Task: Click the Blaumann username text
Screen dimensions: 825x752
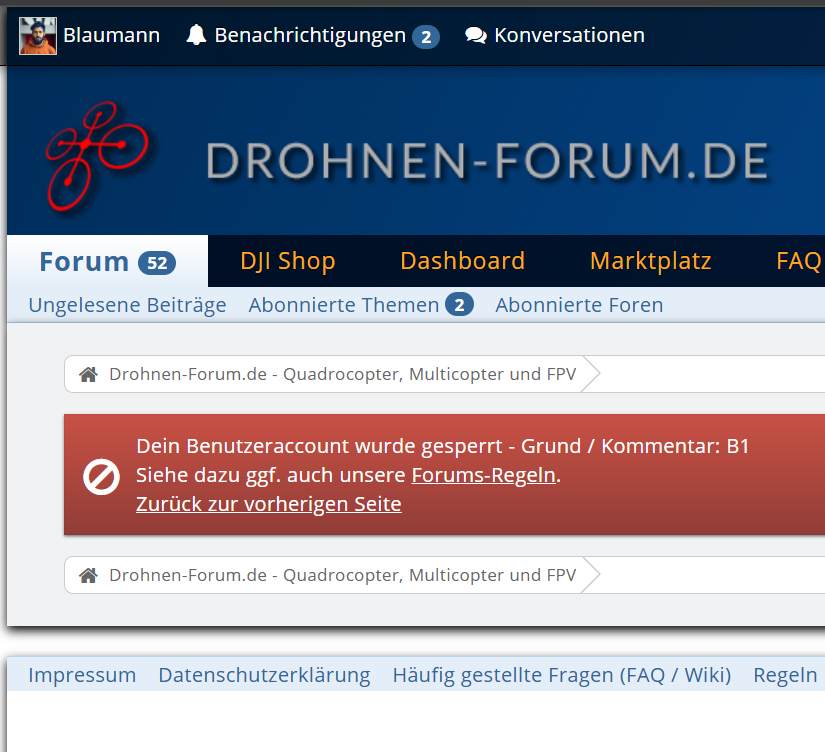Action: click(x=111, y=34)
